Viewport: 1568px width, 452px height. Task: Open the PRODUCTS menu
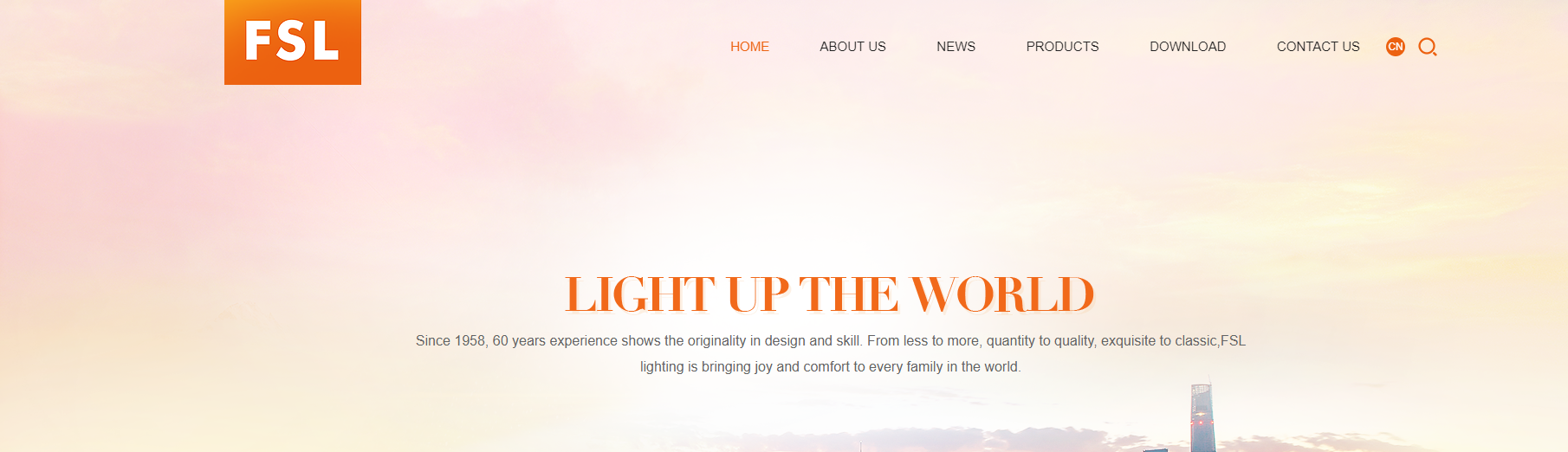(x=1062, y=47)
